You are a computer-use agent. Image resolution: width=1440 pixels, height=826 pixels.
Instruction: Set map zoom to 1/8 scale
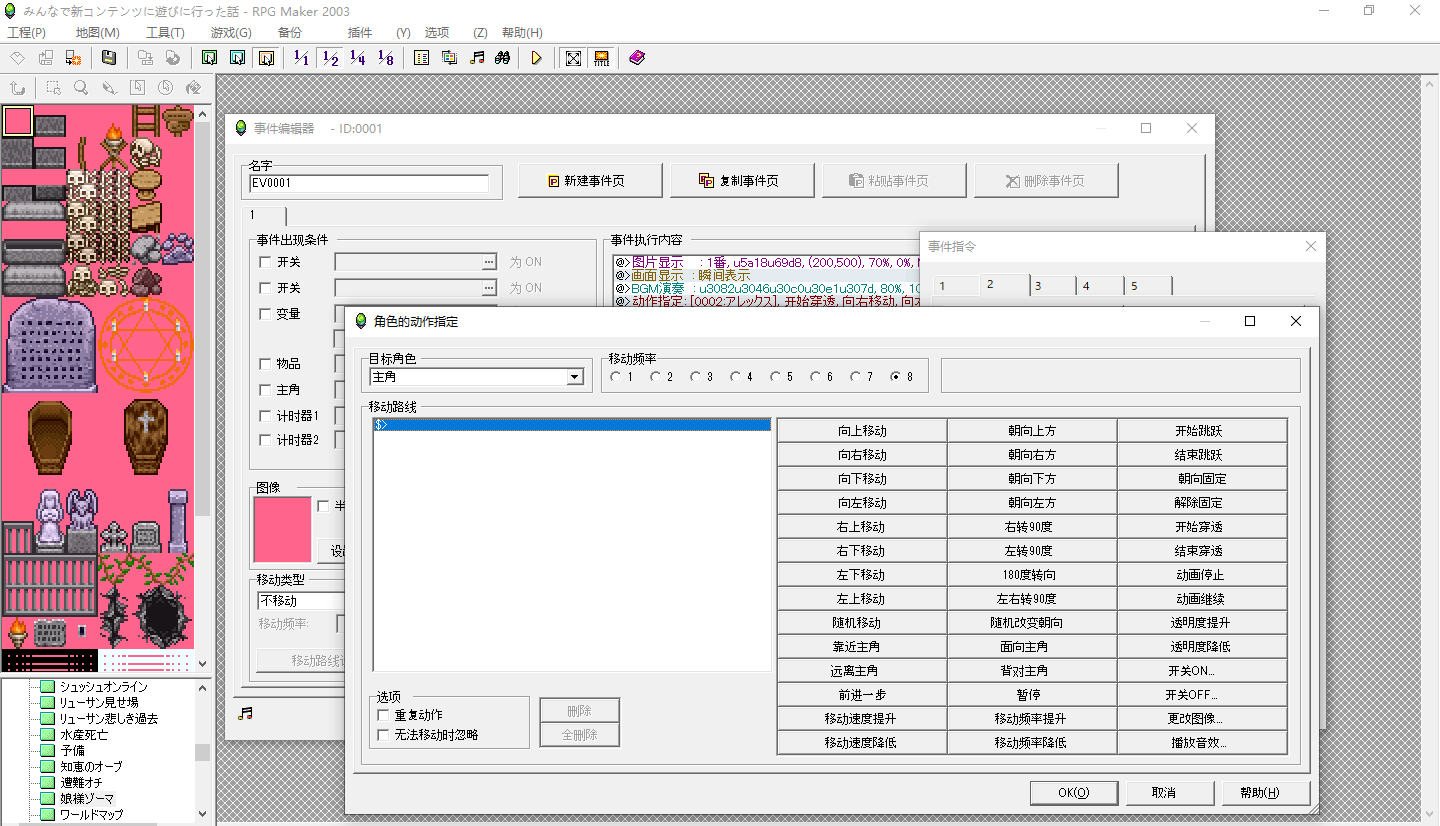[x=386, y=58]
